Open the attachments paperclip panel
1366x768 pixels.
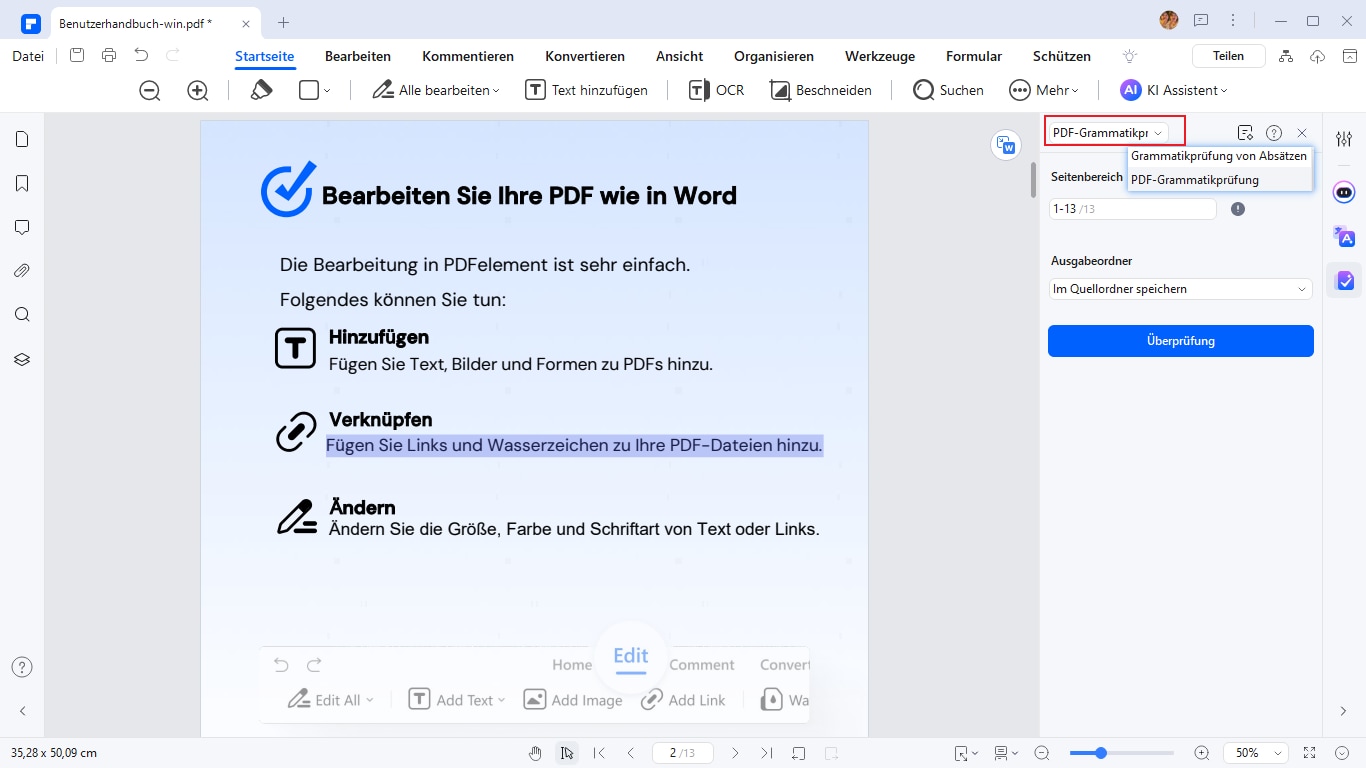coord(22,271)
